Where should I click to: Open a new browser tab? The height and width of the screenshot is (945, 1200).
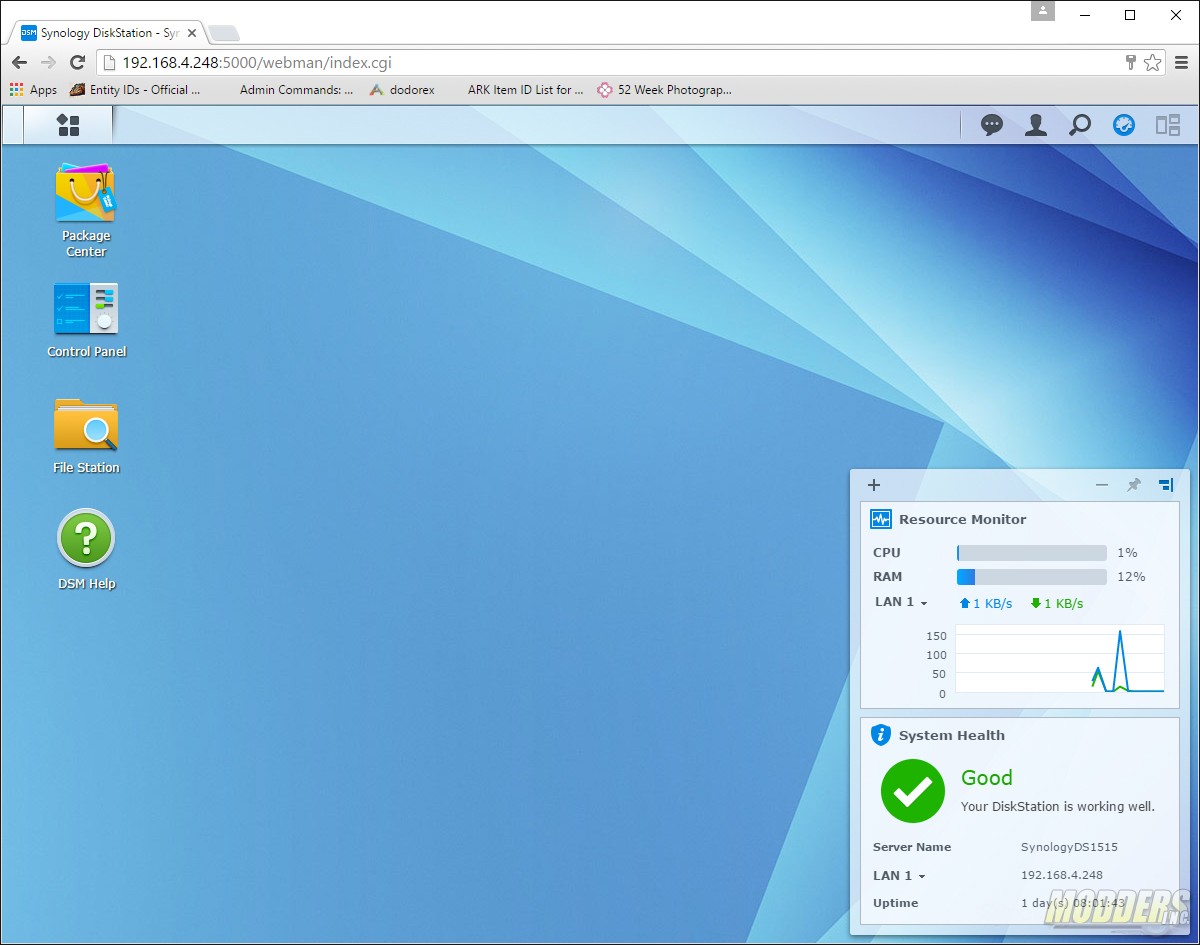[223, 34]
